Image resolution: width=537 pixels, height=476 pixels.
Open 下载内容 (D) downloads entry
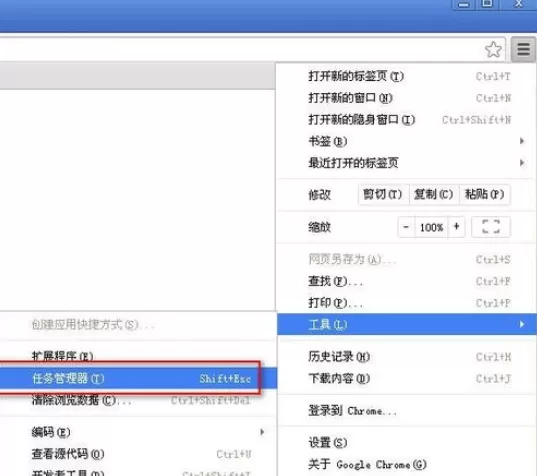(406, 378)
